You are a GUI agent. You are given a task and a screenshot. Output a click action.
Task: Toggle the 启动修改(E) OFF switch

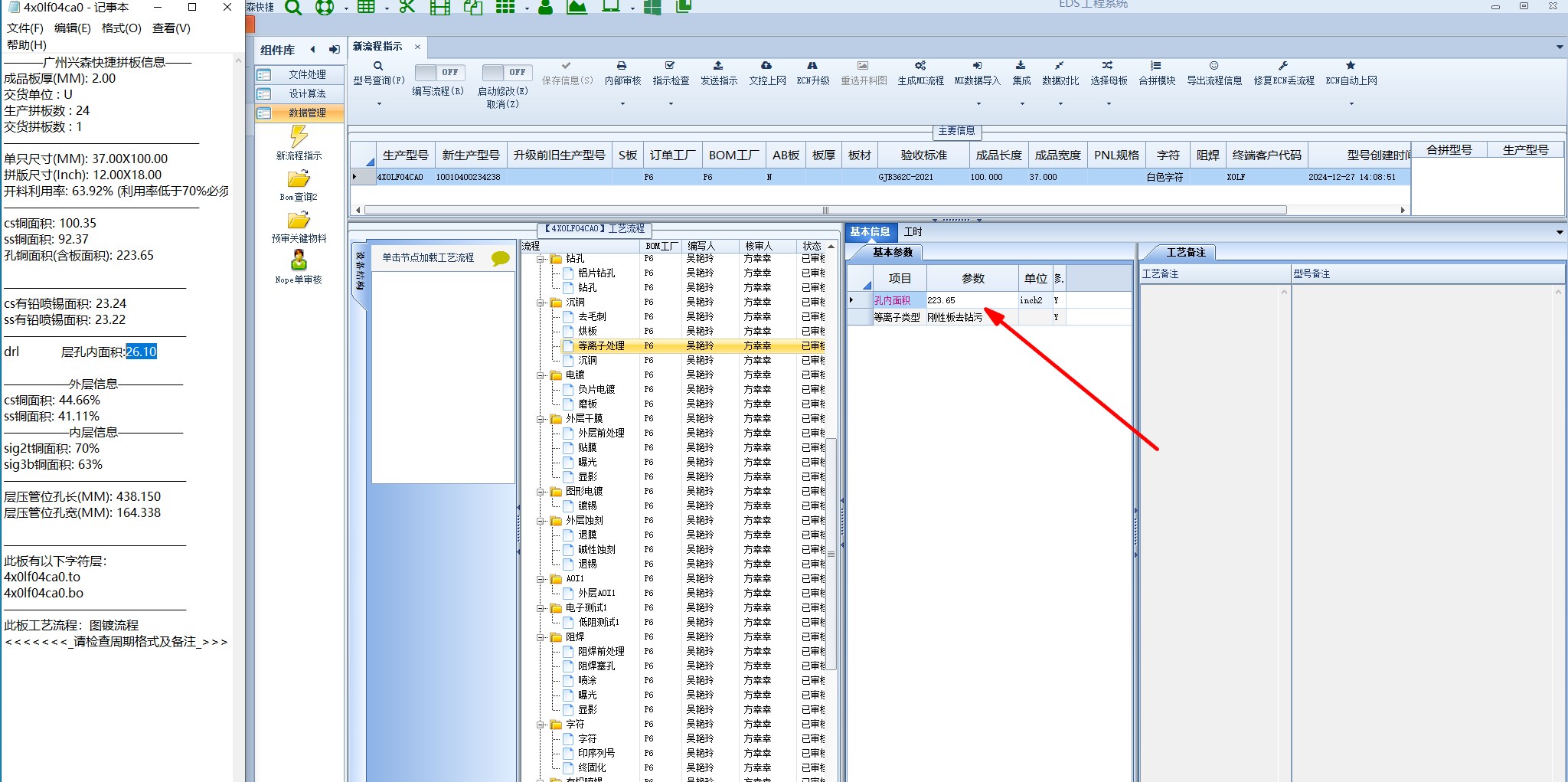(506, 72)
